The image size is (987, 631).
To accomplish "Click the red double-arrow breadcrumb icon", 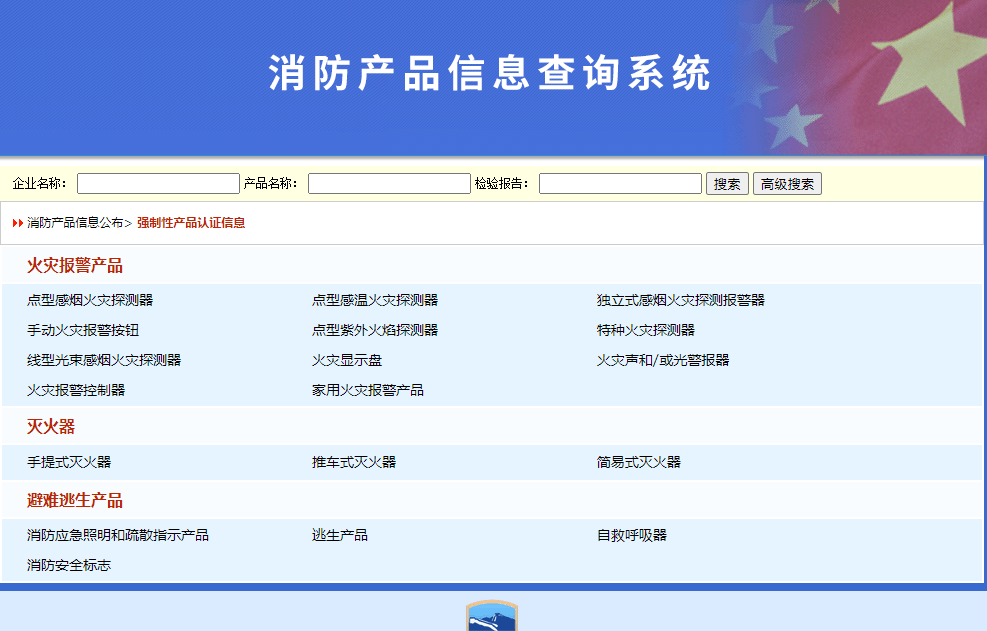I will [18, 223].
